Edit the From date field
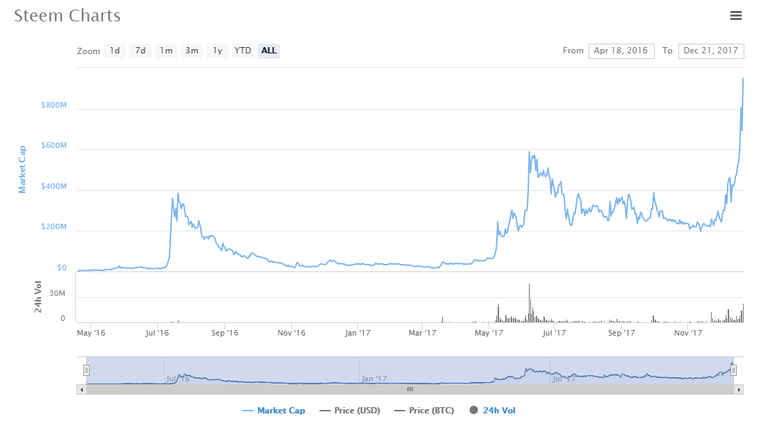768x423 pixels. click(x=621, y=51)
